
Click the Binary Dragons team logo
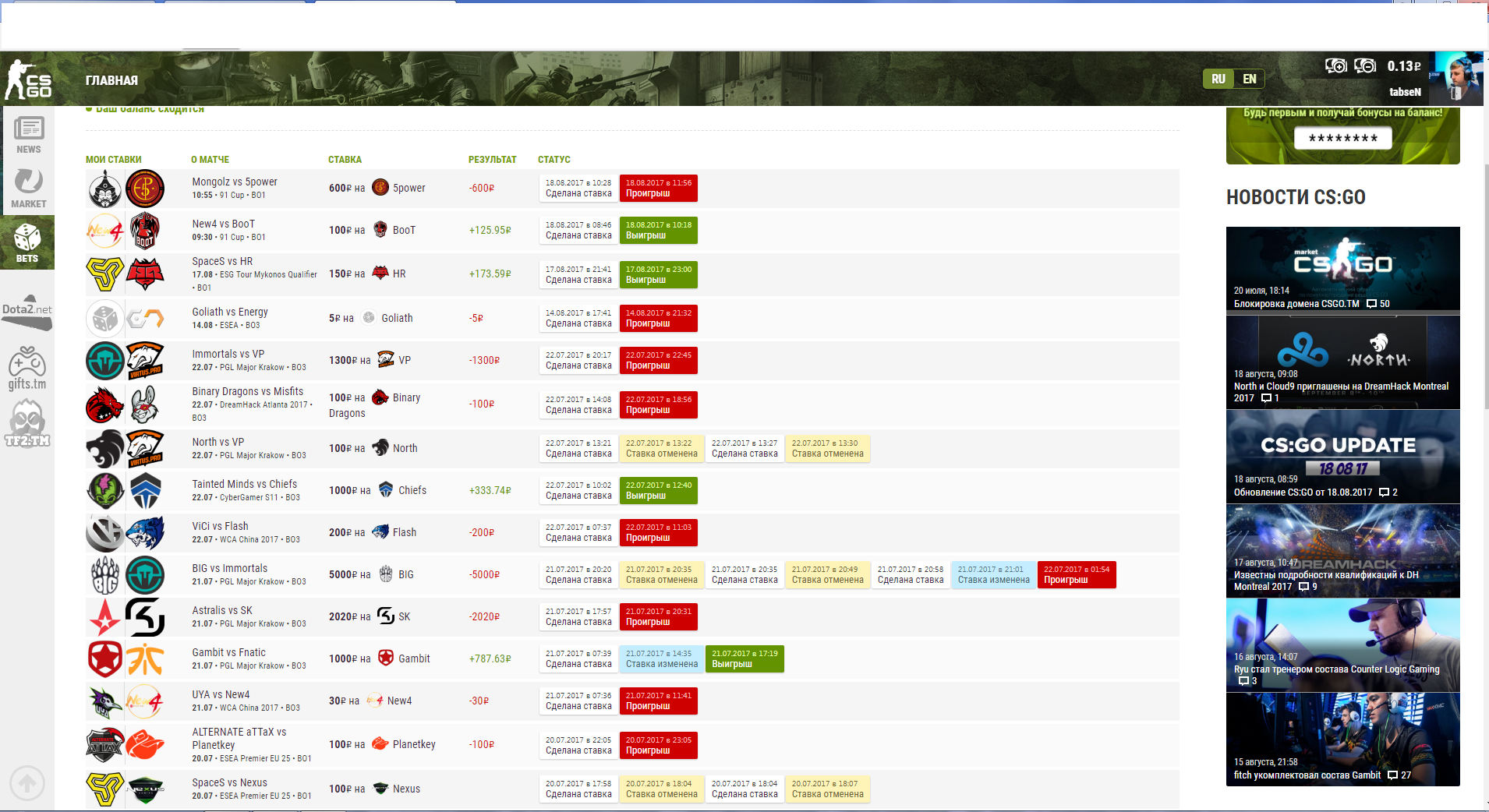tap(105, 404)
